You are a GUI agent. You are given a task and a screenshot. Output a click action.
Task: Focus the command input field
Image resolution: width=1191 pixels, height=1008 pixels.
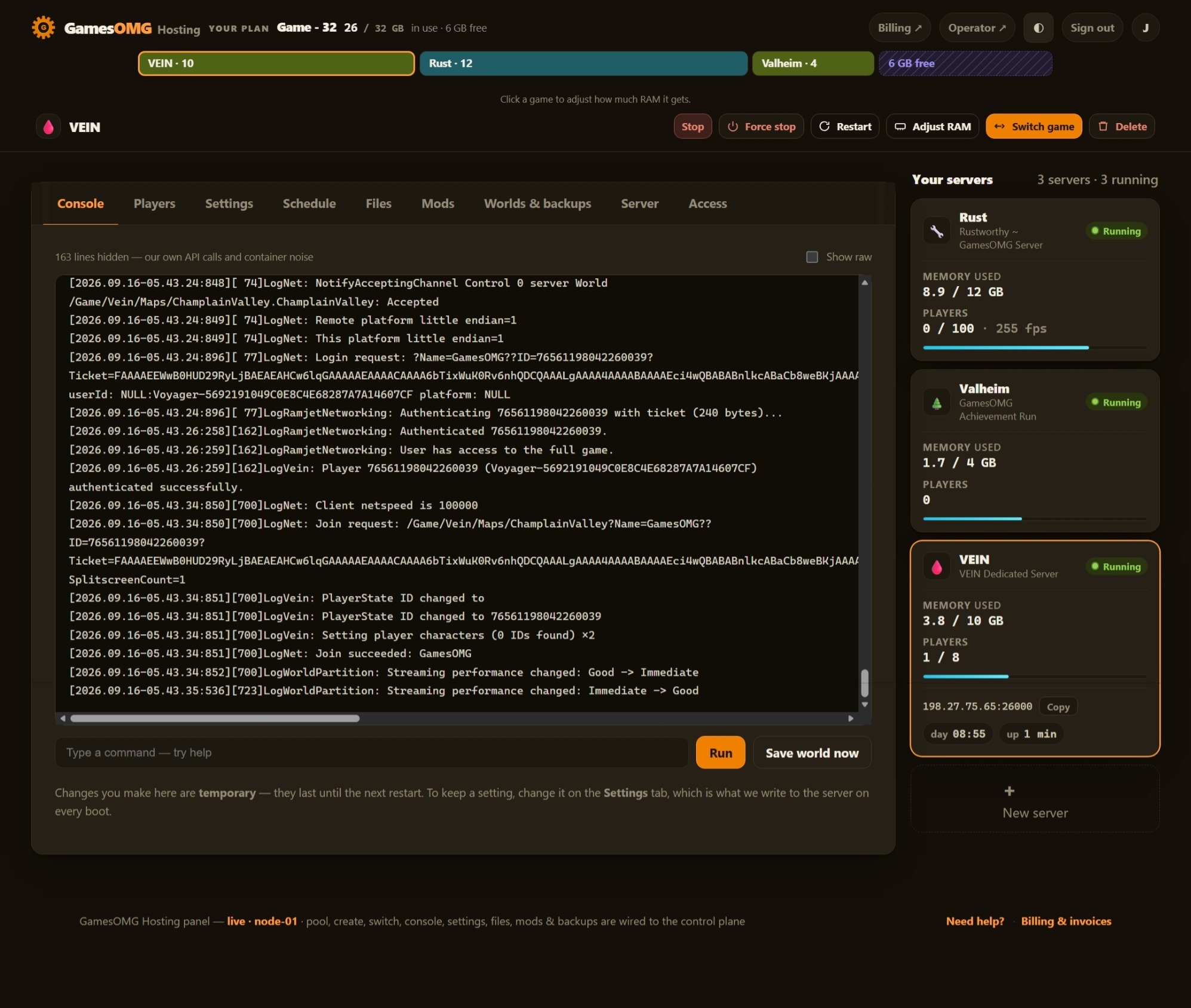[x=371, y=752]
